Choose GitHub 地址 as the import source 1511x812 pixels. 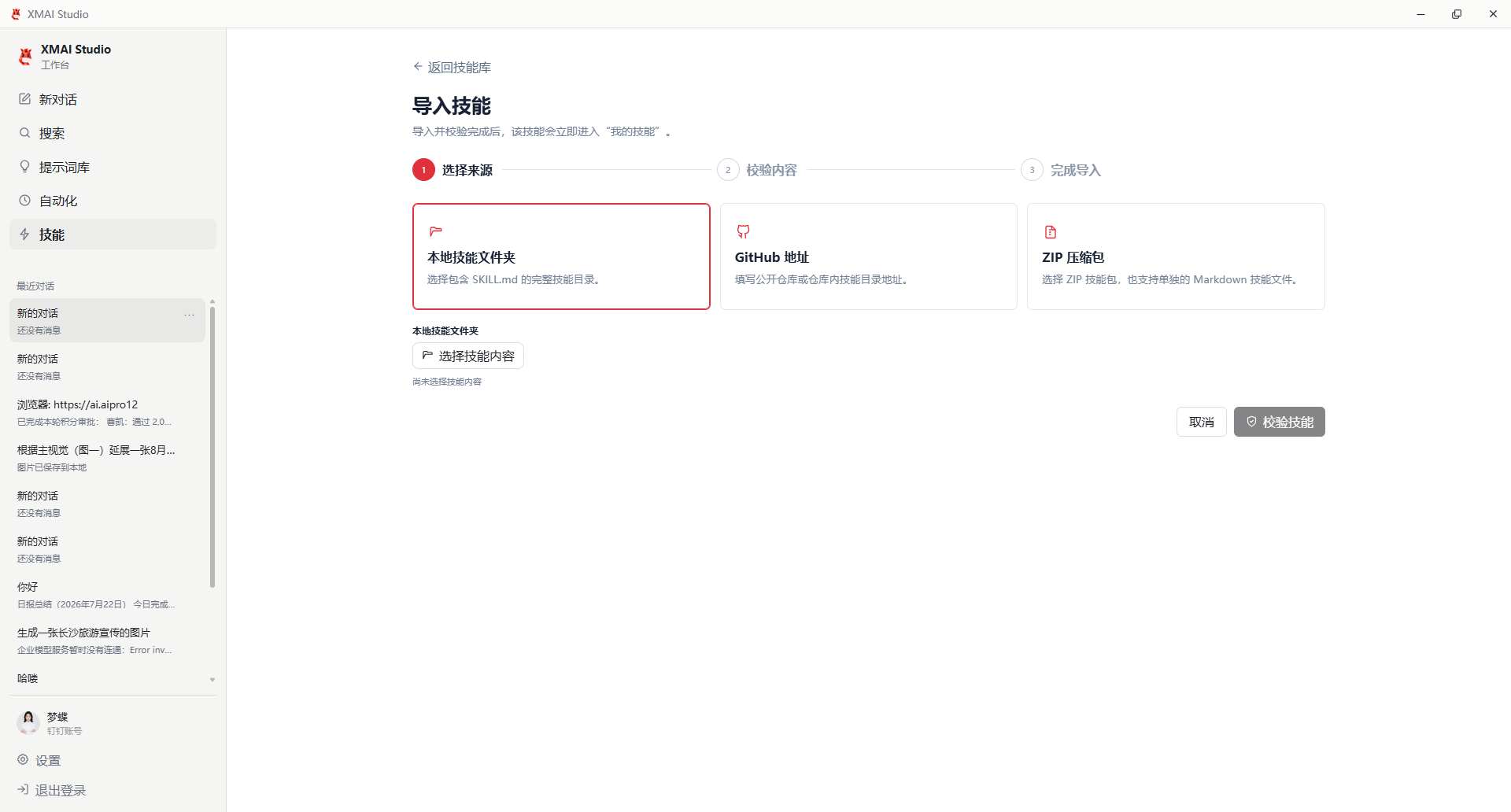[x=868, y=257]
